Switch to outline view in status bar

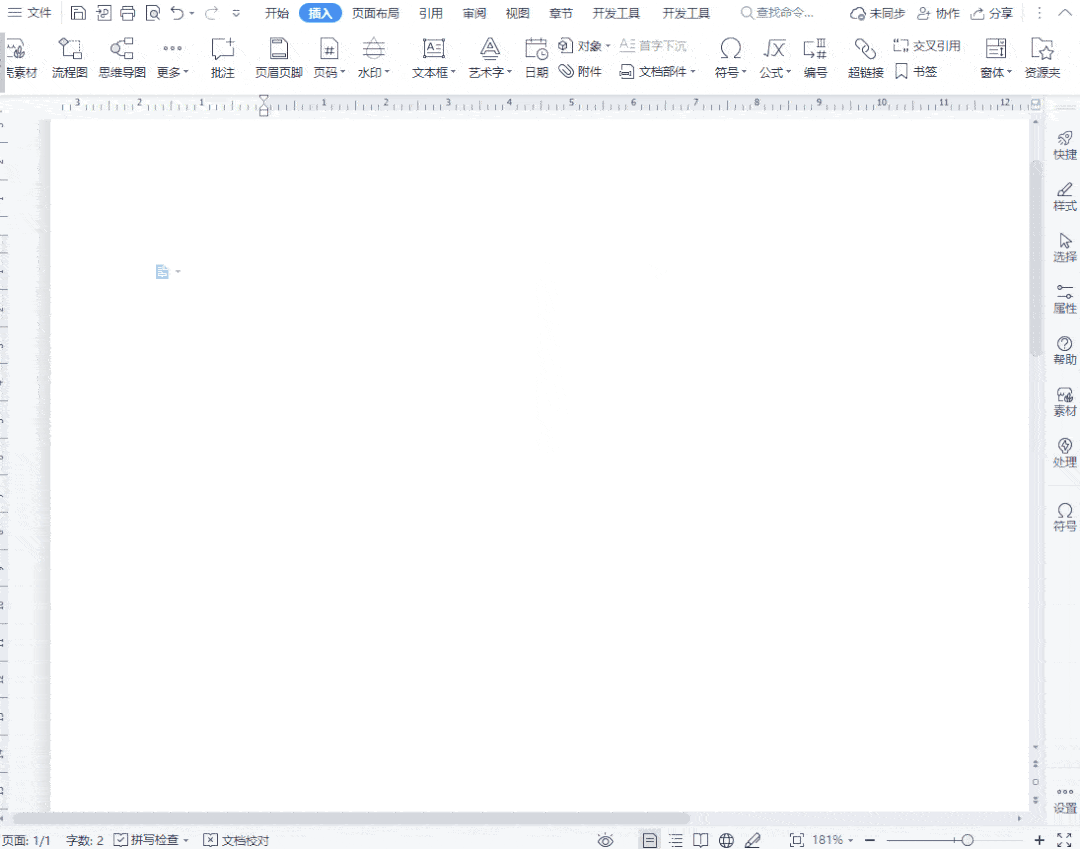coord(676,840)
